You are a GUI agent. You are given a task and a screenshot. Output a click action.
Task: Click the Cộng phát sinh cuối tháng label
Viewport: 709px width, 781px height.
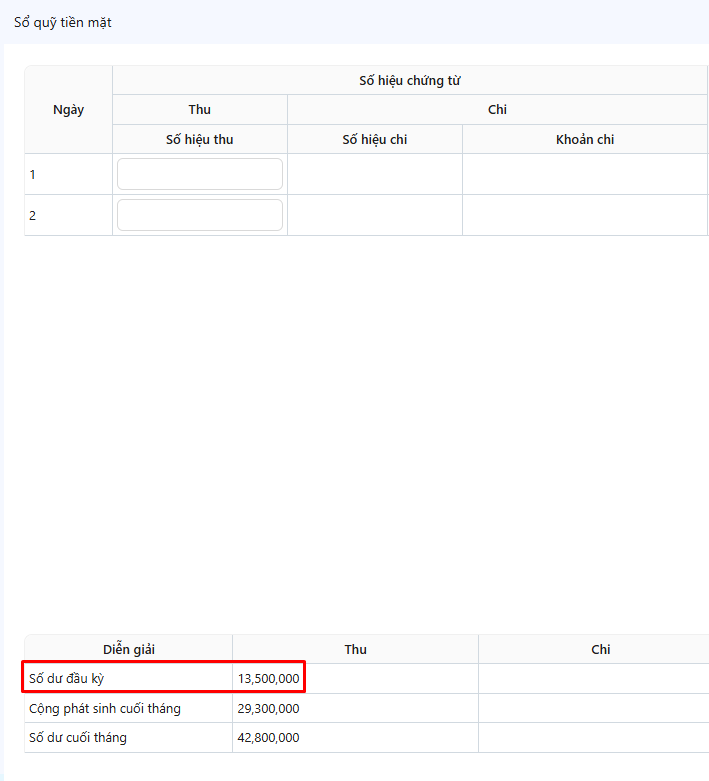click(105, 709)
